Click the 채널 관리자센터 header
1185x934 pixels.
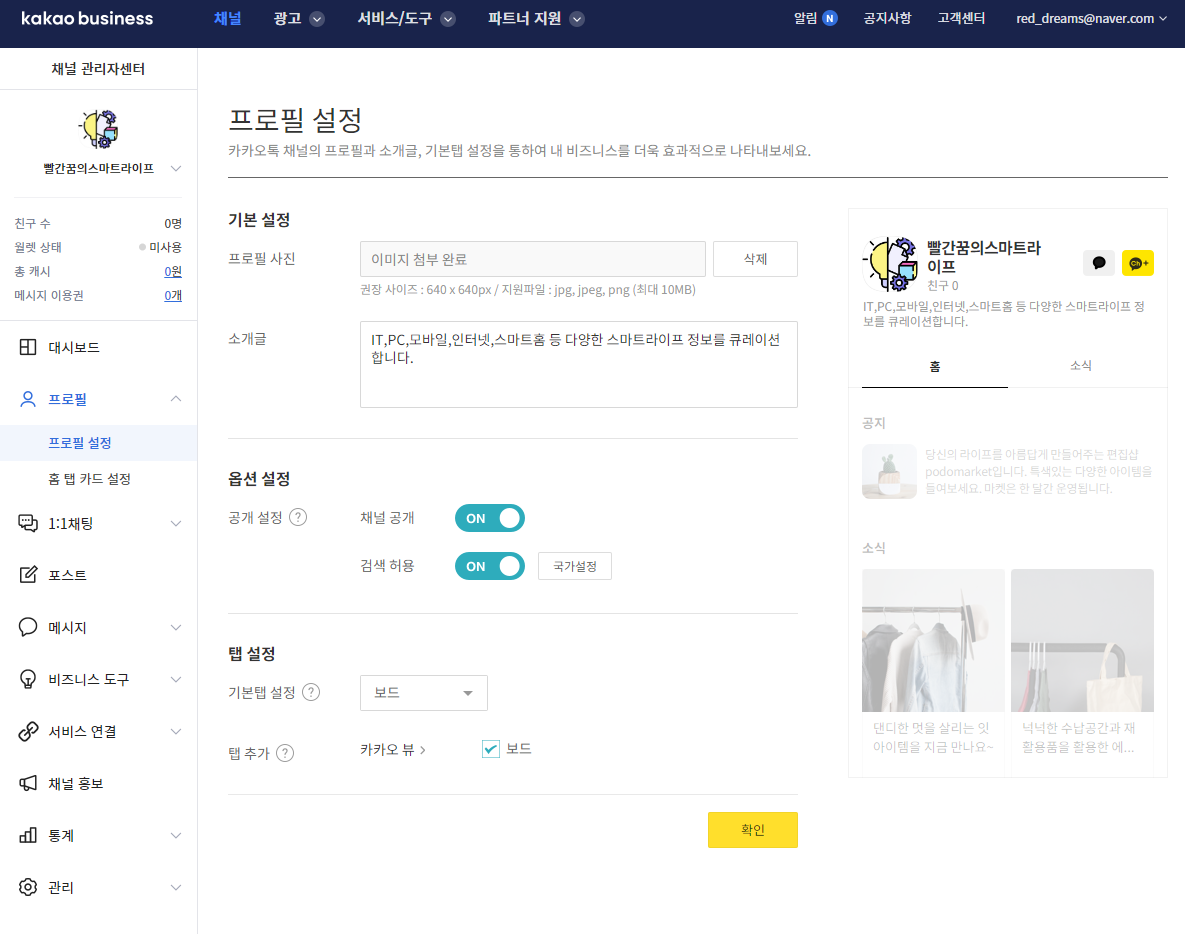(x=98, y=69)
